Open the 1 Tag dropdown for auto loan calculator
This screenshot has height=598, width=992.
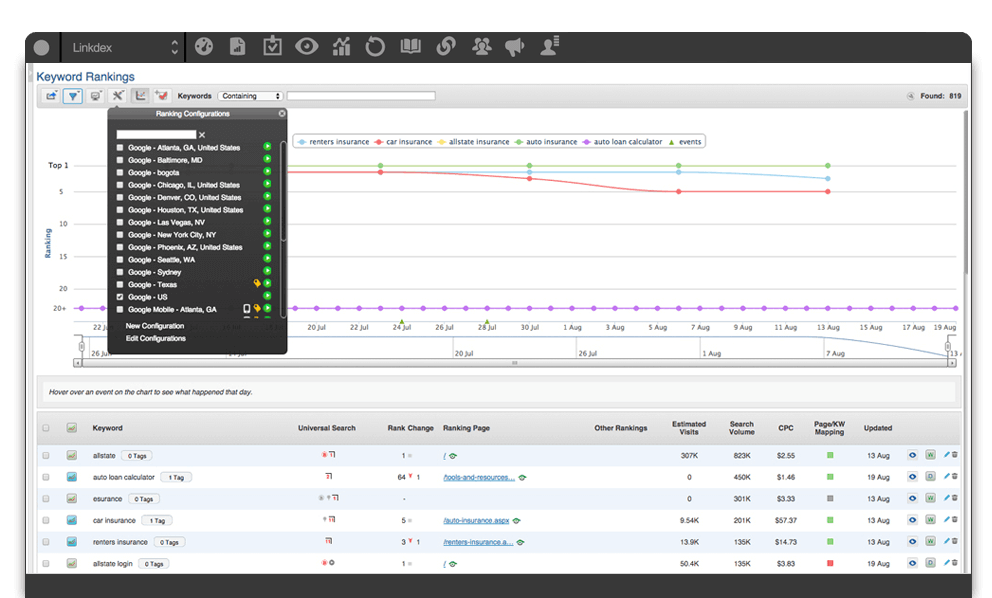point(175,477)
